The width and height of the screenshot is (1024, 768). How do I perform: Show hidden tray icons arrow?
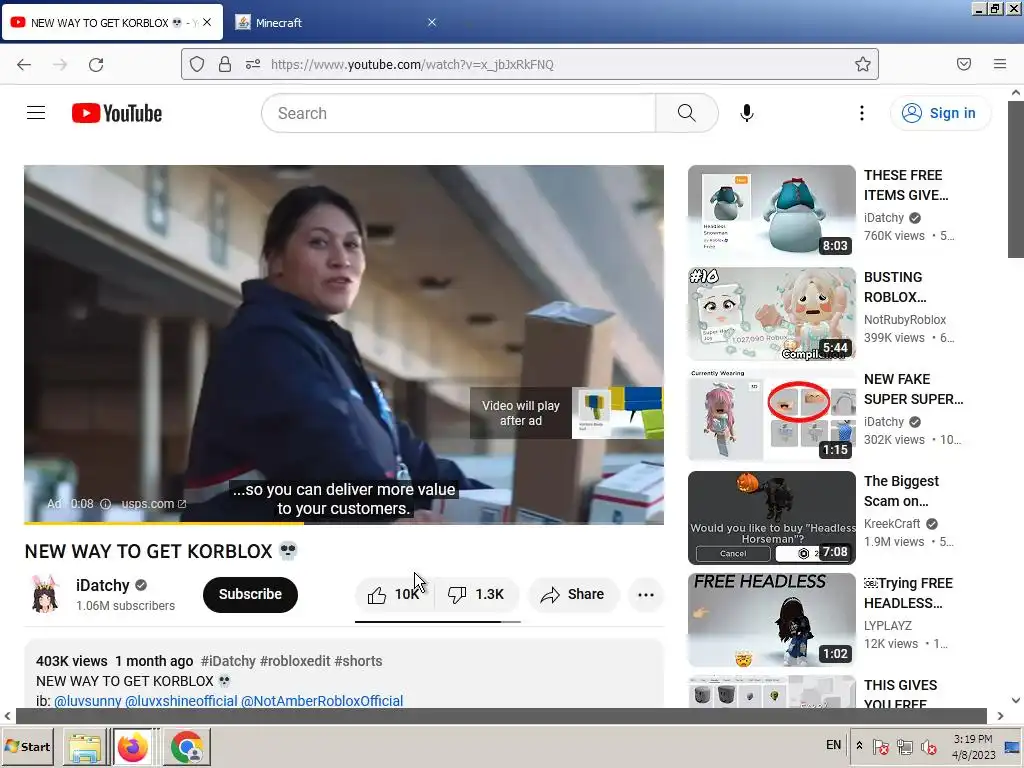click(x=859, y=745)
